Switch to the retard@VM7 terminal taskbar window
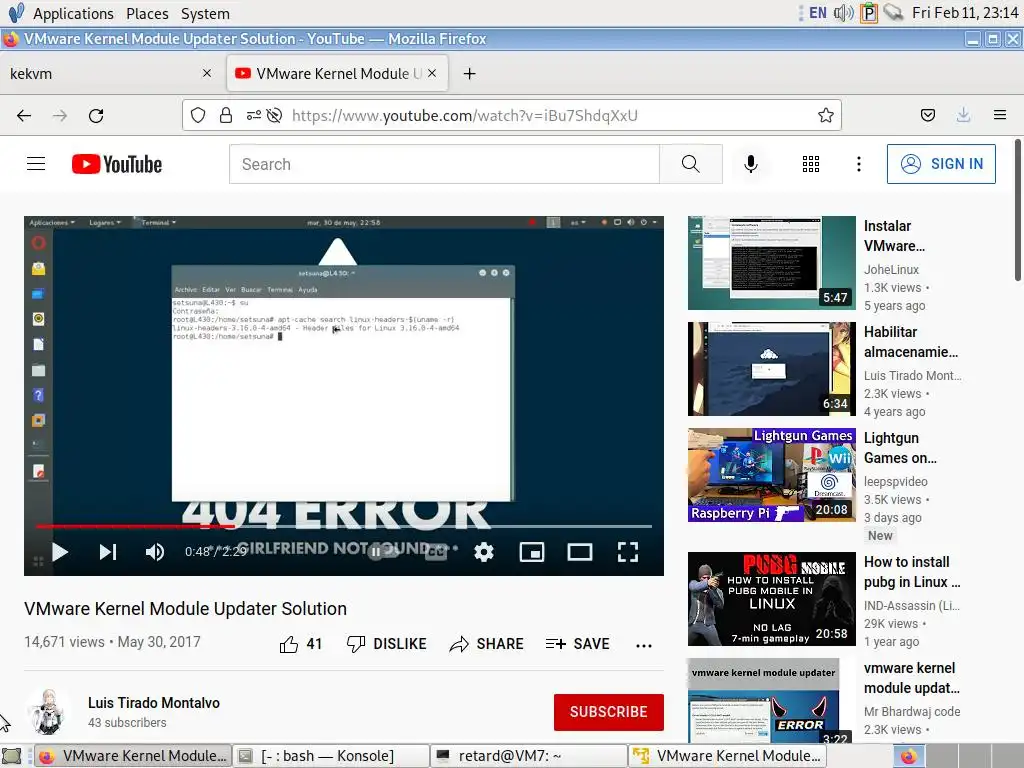 (529, 756)
